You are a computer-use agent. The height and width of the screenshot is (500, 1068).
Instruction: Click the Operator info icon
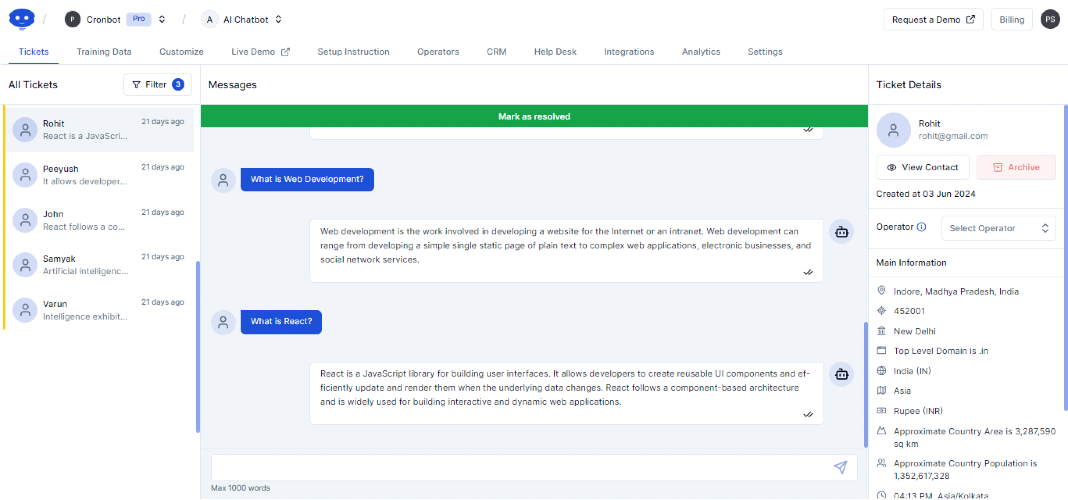tap(922, 227)
